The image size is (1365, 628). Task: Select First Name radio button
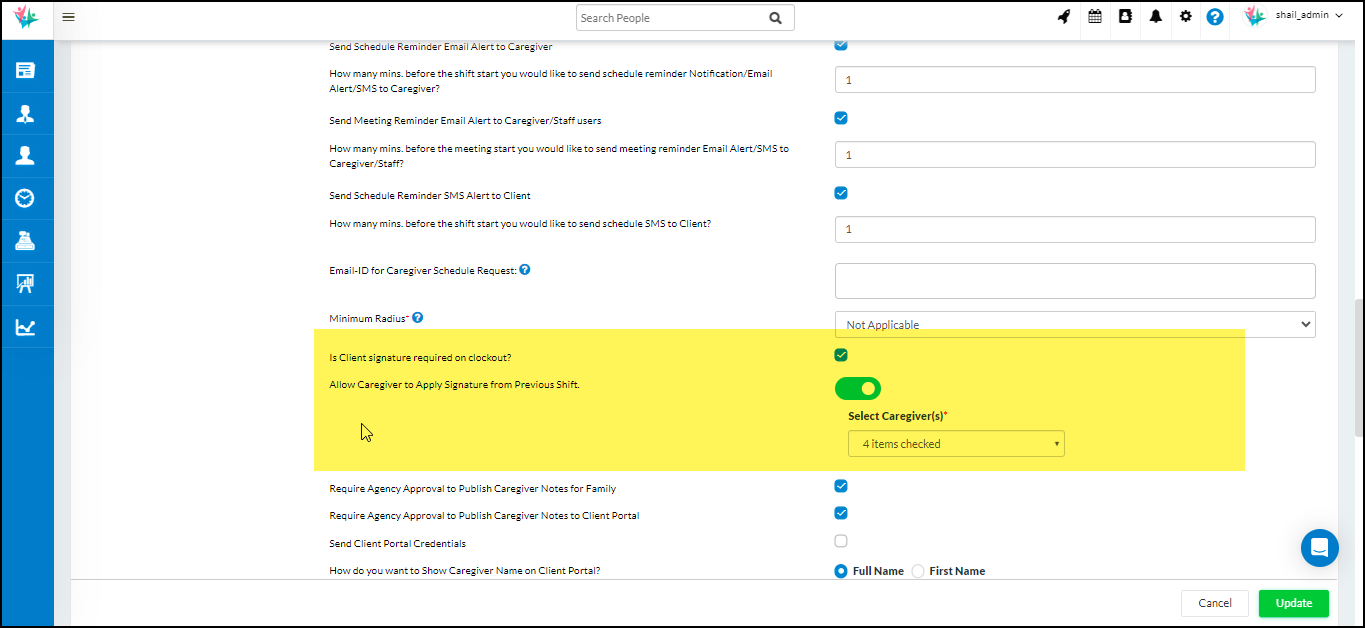[918, 571]
